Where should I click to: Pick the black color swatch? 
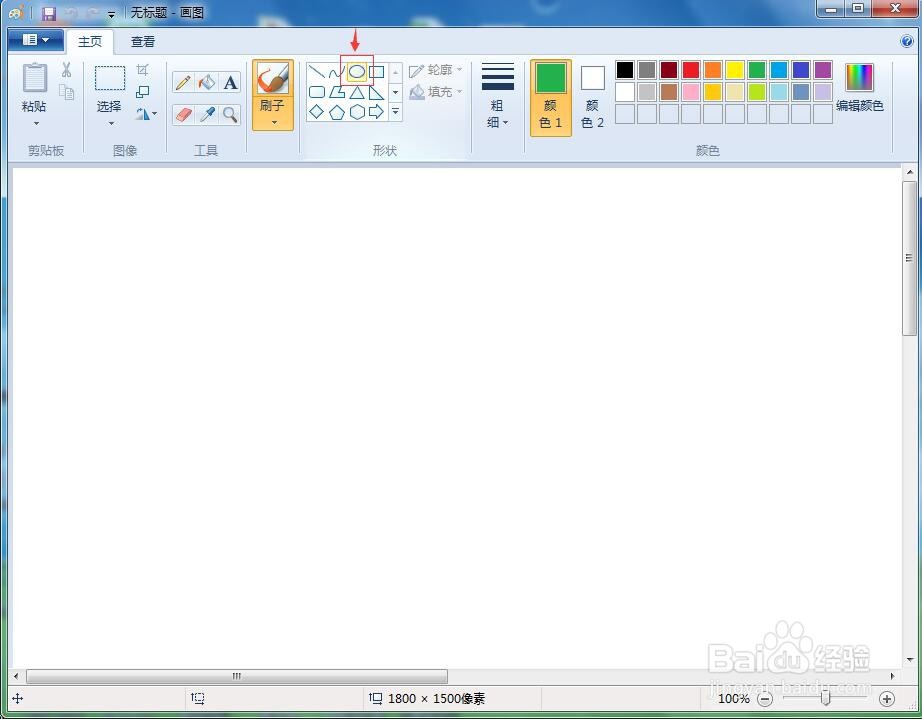[x=624, y=70]
